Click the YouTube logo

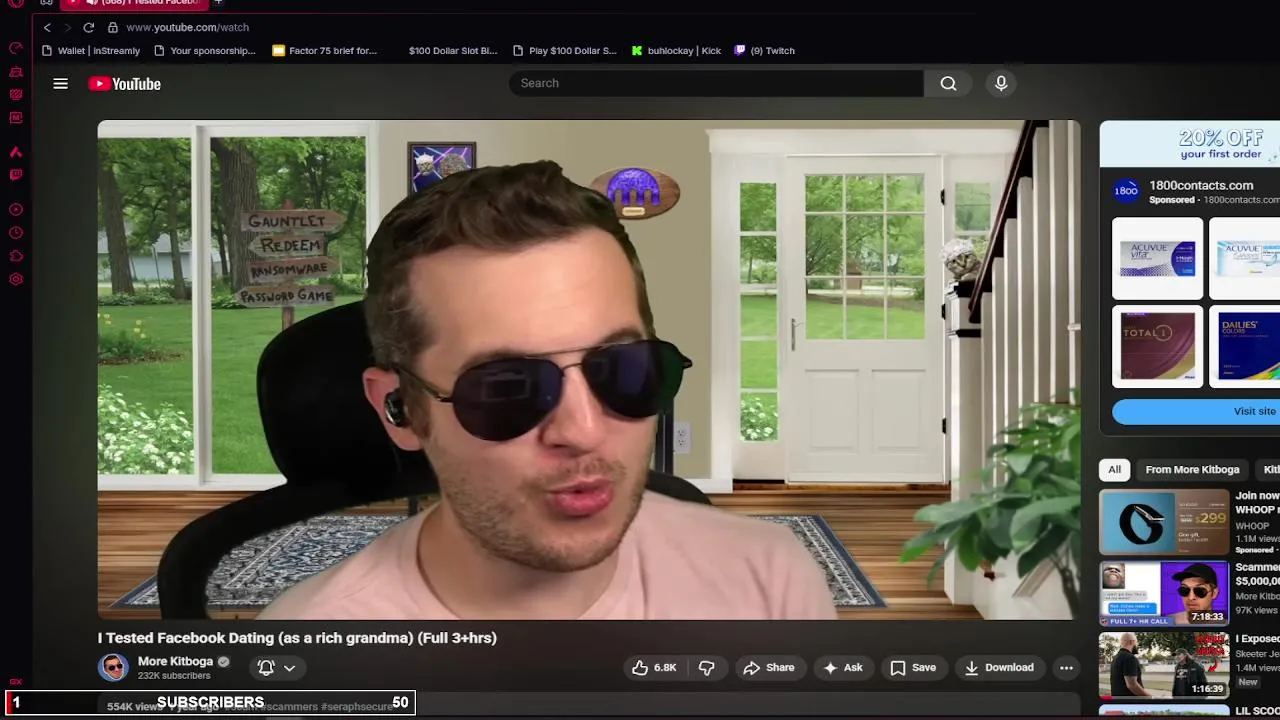coord(125,84)
